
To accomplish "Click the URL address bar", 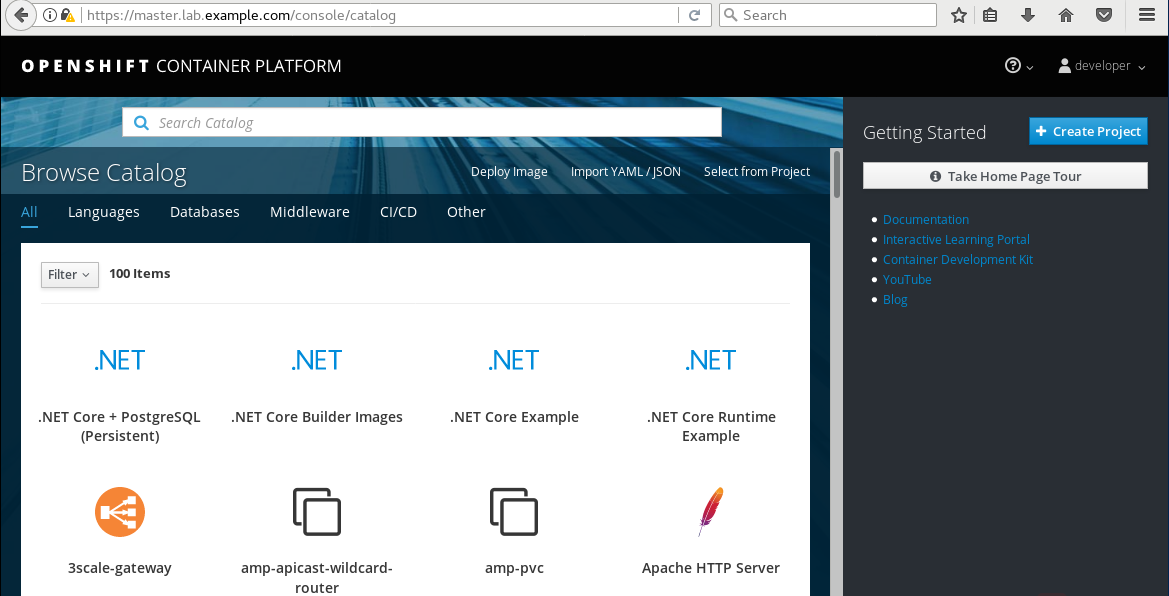I will pyautogui.click(x=380, y=15).
